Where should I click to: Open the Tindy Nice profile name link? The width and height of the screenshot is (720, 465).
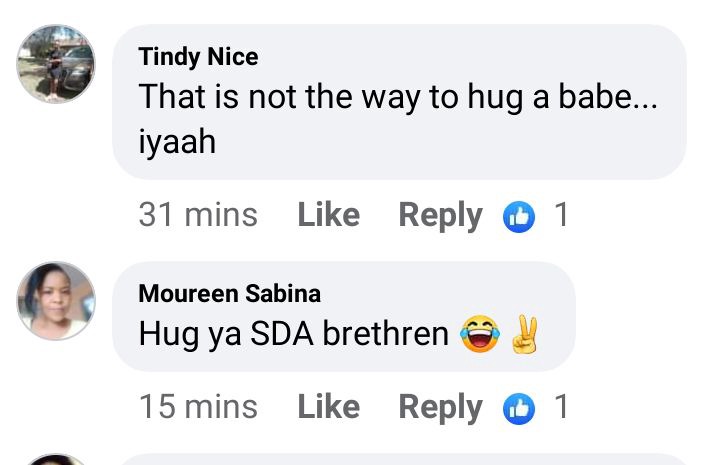tap(198, 57)
